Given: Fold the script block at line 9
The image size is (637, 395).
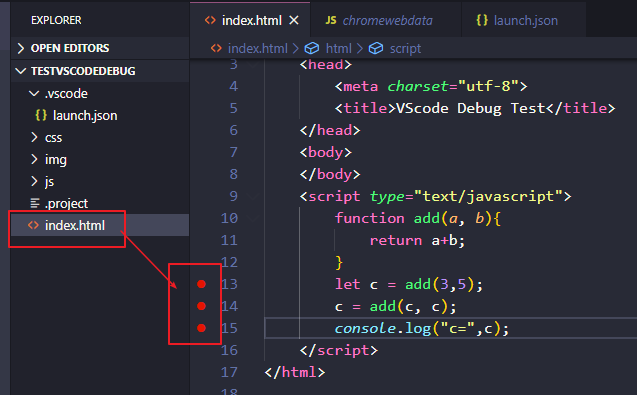Looking at the screenshot, I should tap(253, 197).
